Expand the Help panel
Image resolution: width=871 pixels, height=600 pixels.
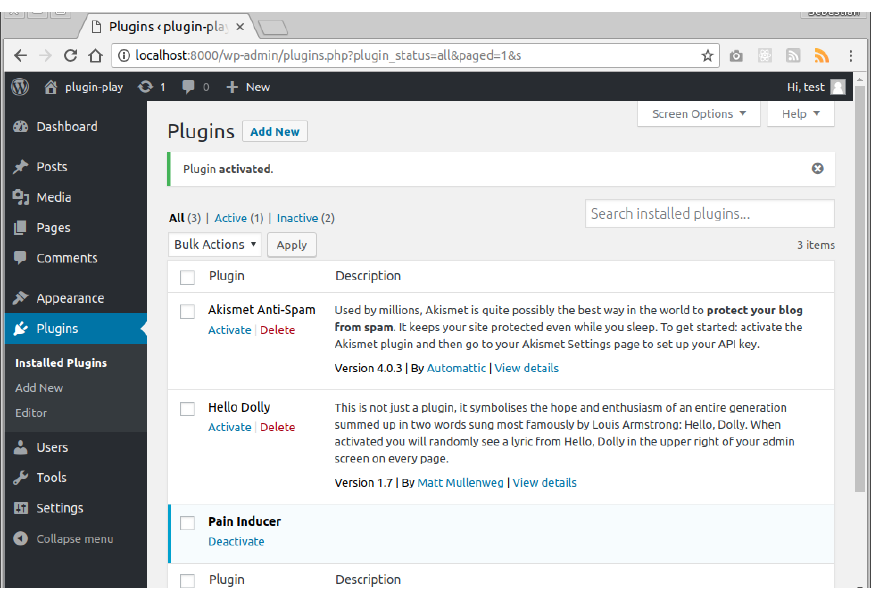[x=800, y=114]
